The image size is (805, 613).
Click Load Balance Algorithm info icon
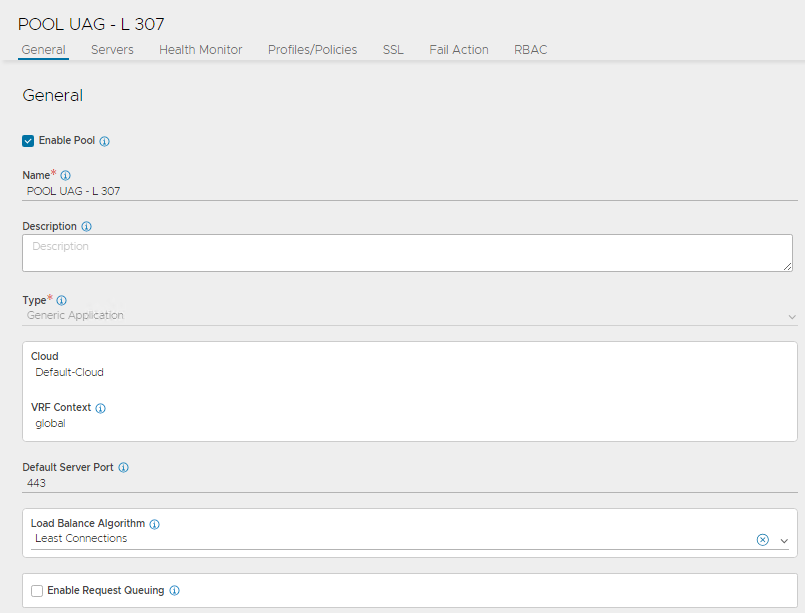tap(155, 524)
